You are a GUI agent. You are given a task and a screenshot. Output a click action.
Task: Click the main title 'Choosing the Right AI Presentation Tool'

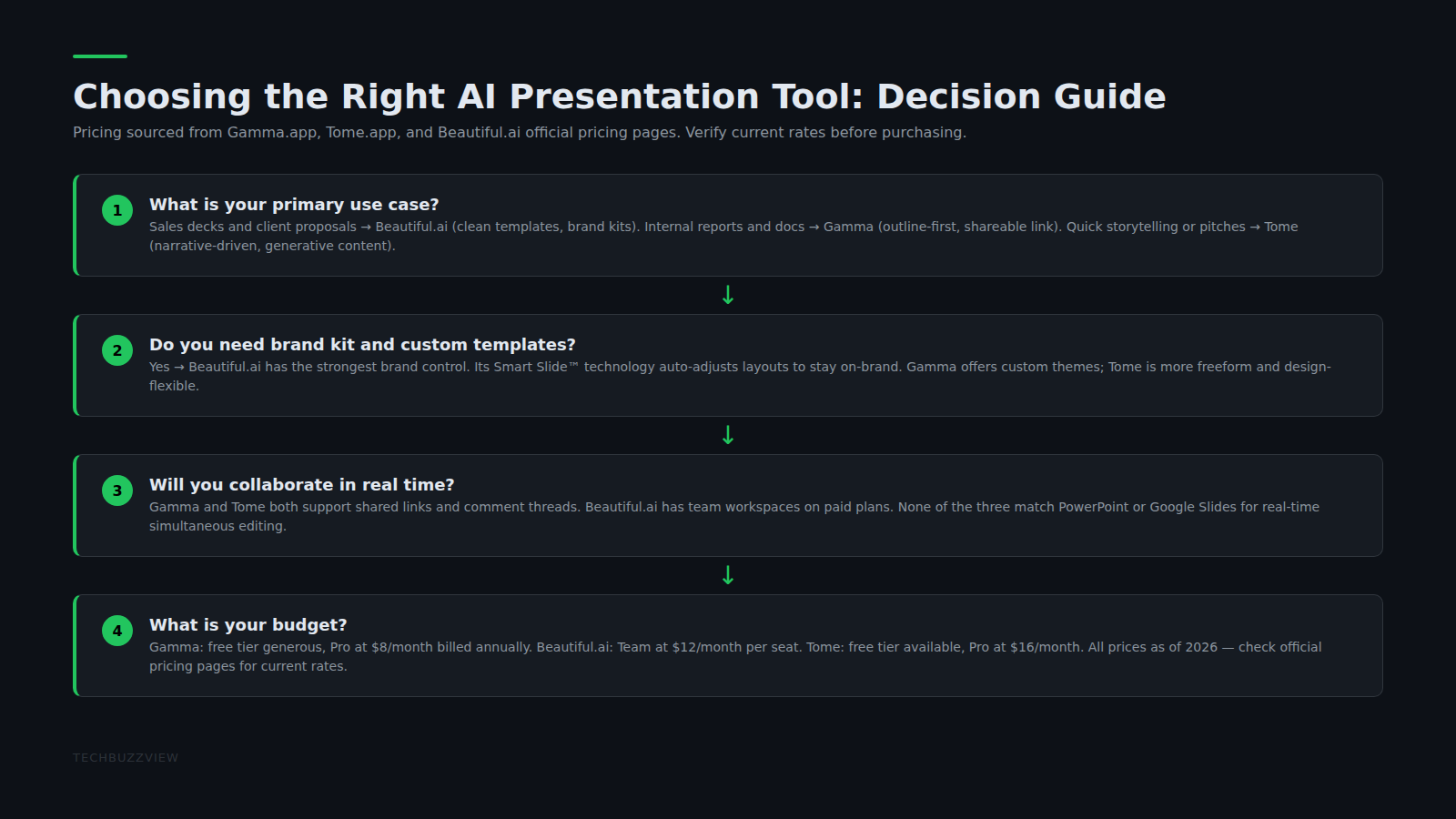tap(468, 96)
